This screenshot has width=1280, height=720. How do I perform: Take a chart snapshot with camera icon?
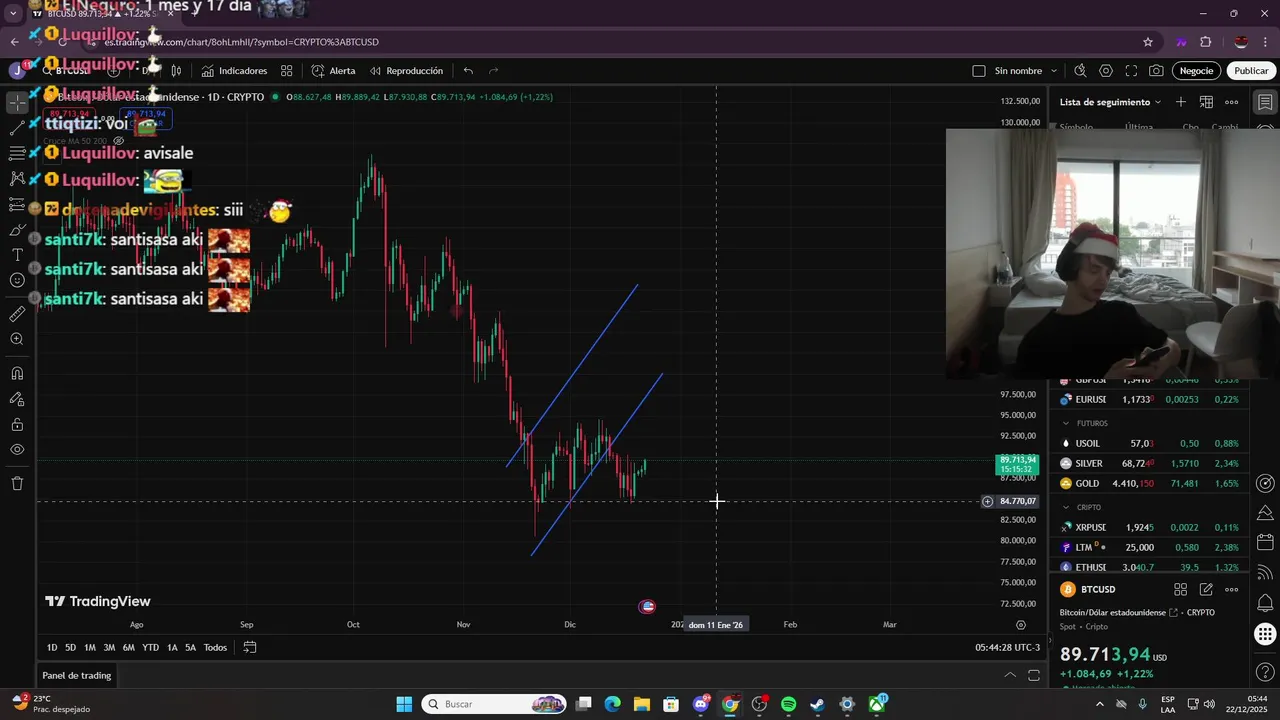(x=1156, y=71)
